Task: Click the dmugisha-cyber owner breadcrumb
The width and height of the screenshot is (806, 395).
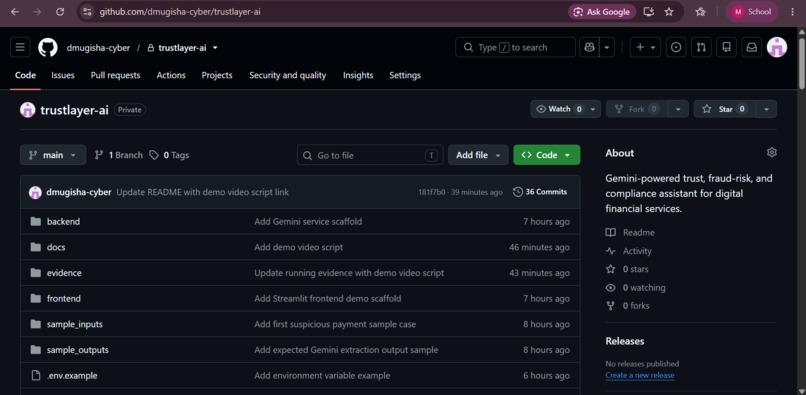Action: 98,48
